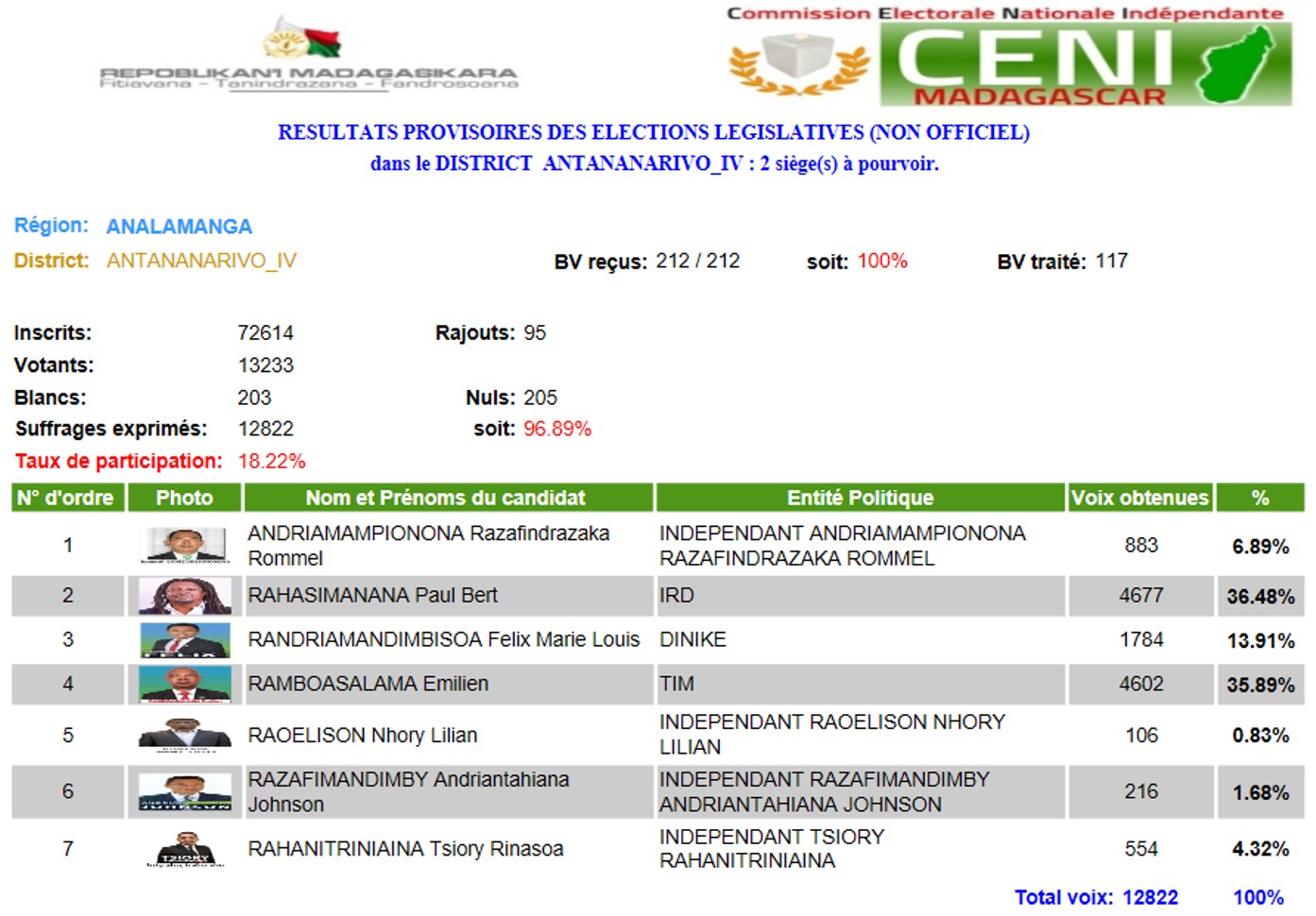The image size is (1316, 916).
Task: Open photo of RANDRIAMANDIMBISOA Felix Marie Louis
Action: 184,639
